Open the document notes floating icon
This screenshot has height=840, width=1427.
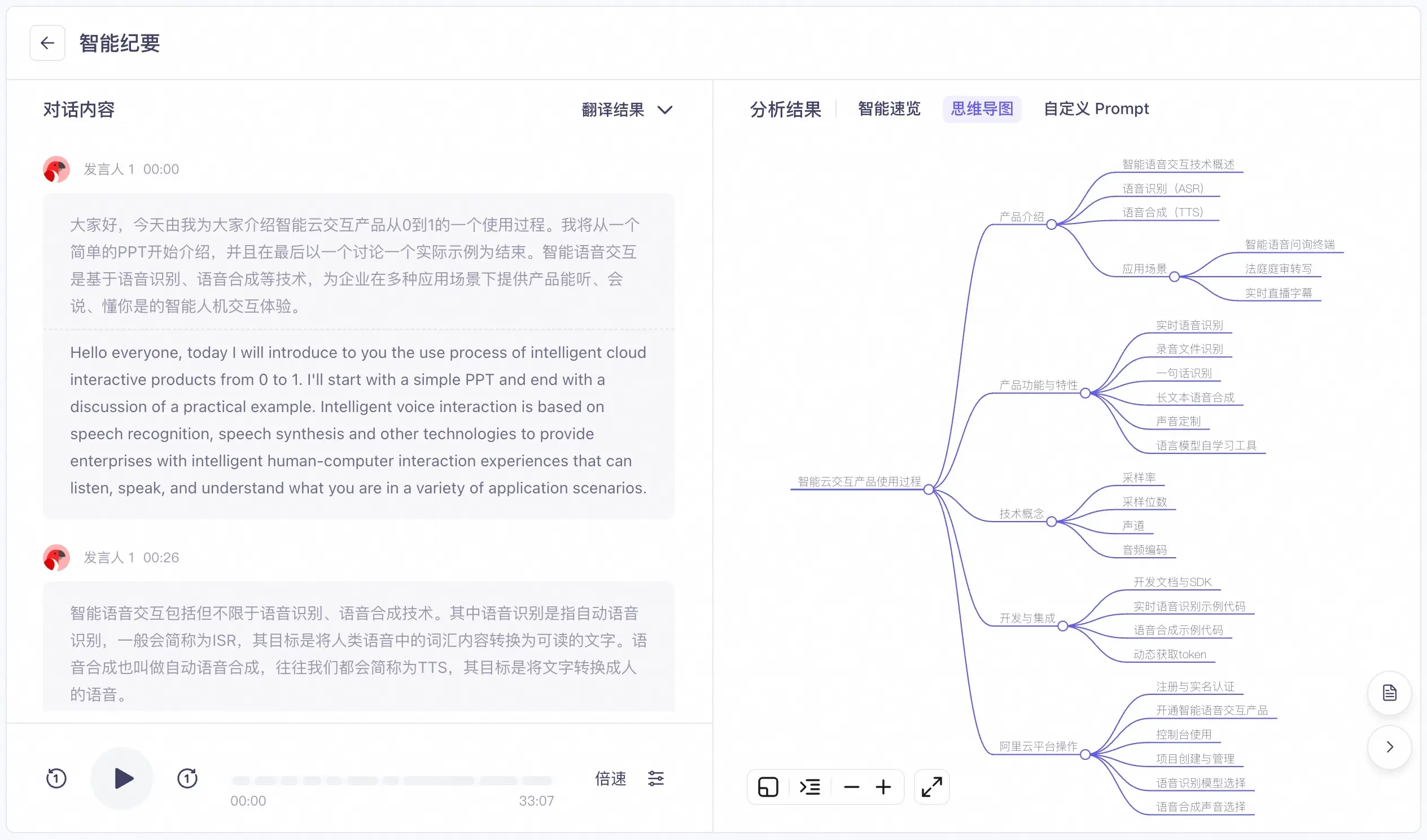[1389, 693]
